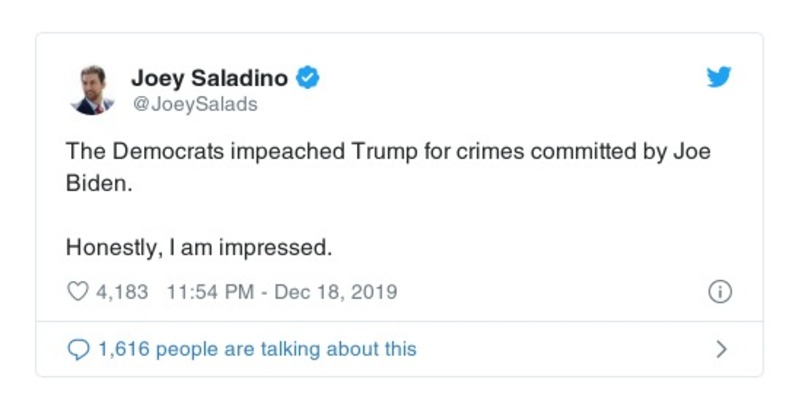
Task: Open Joey Saladino's profile picture
Action: coord(91,88)
